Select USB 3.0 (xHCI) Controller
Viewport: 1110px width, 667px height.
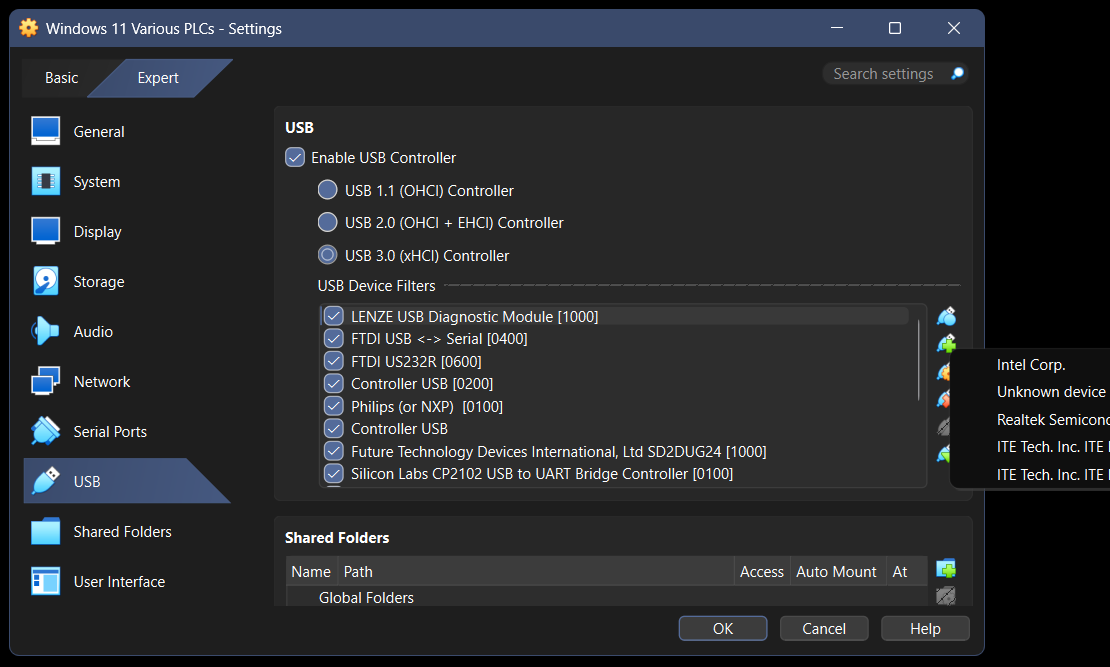(x=327, y=255)
